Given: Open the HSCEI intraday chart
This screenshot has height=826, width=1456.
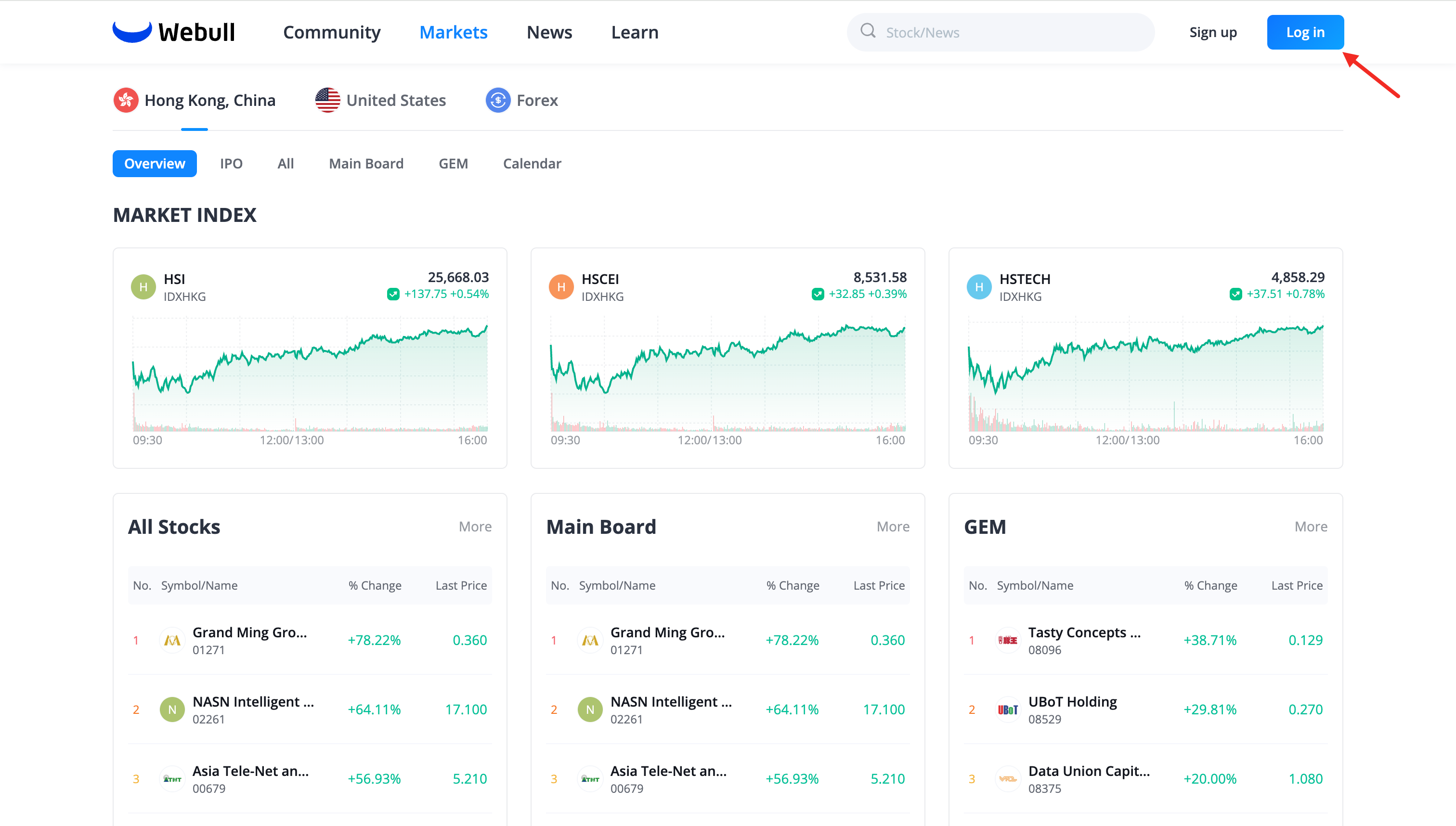Looking at the screenshot, I should tap(728, 374).
